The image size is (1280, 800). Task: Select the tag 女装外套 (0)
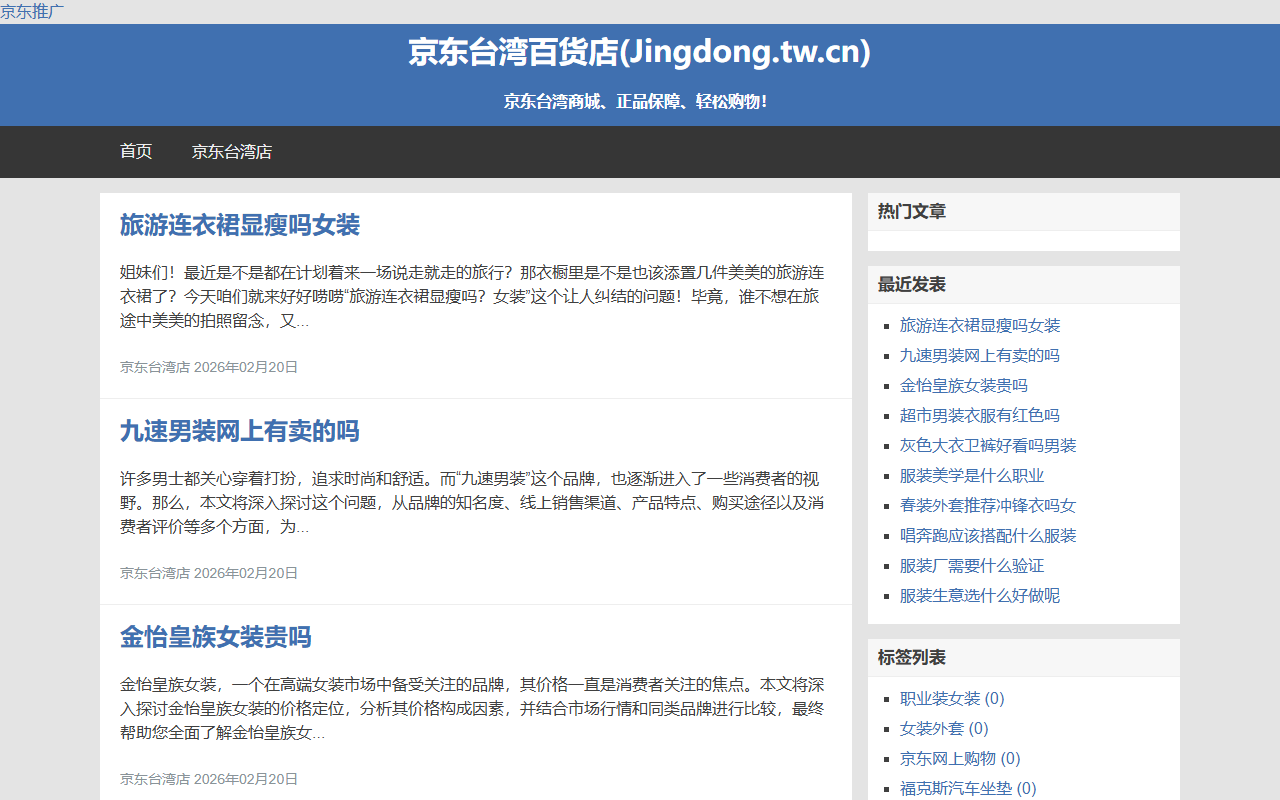944,728
